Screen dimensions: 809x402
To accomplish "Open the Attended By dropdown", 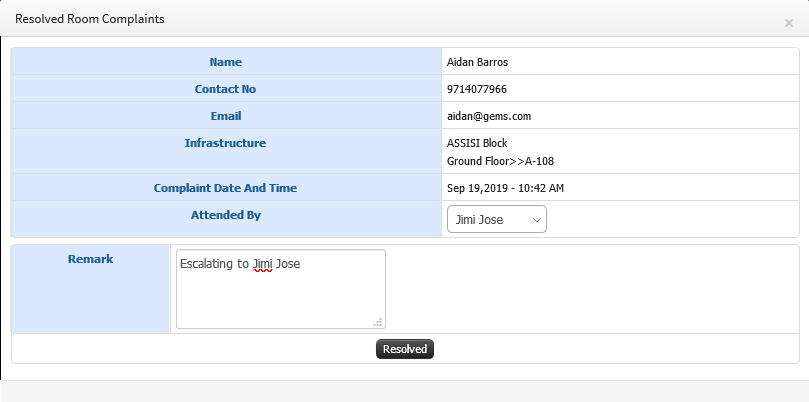I will tap(497, 219).
